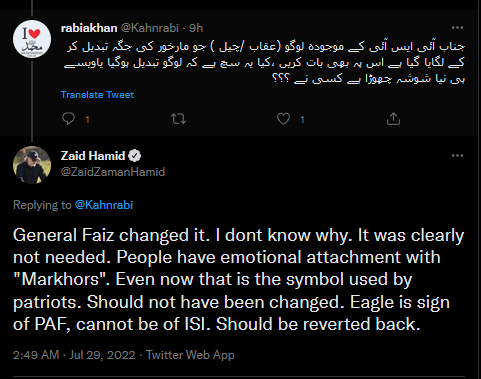Screen dimensions: 481x379
Task: Click the reply count on rabiakhan's tweet
Action: click(87, 119)
